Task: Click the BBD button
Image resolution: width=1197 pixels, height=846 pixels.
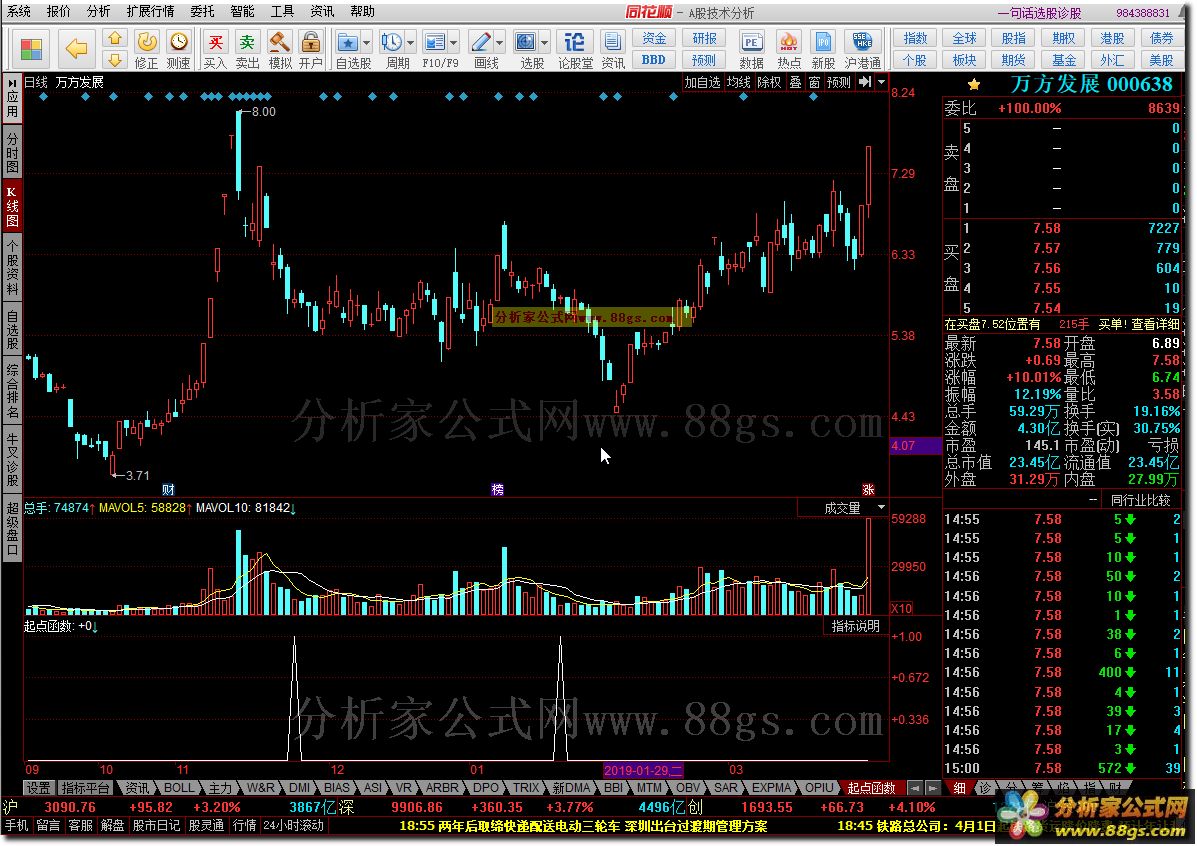Action: 653,60
